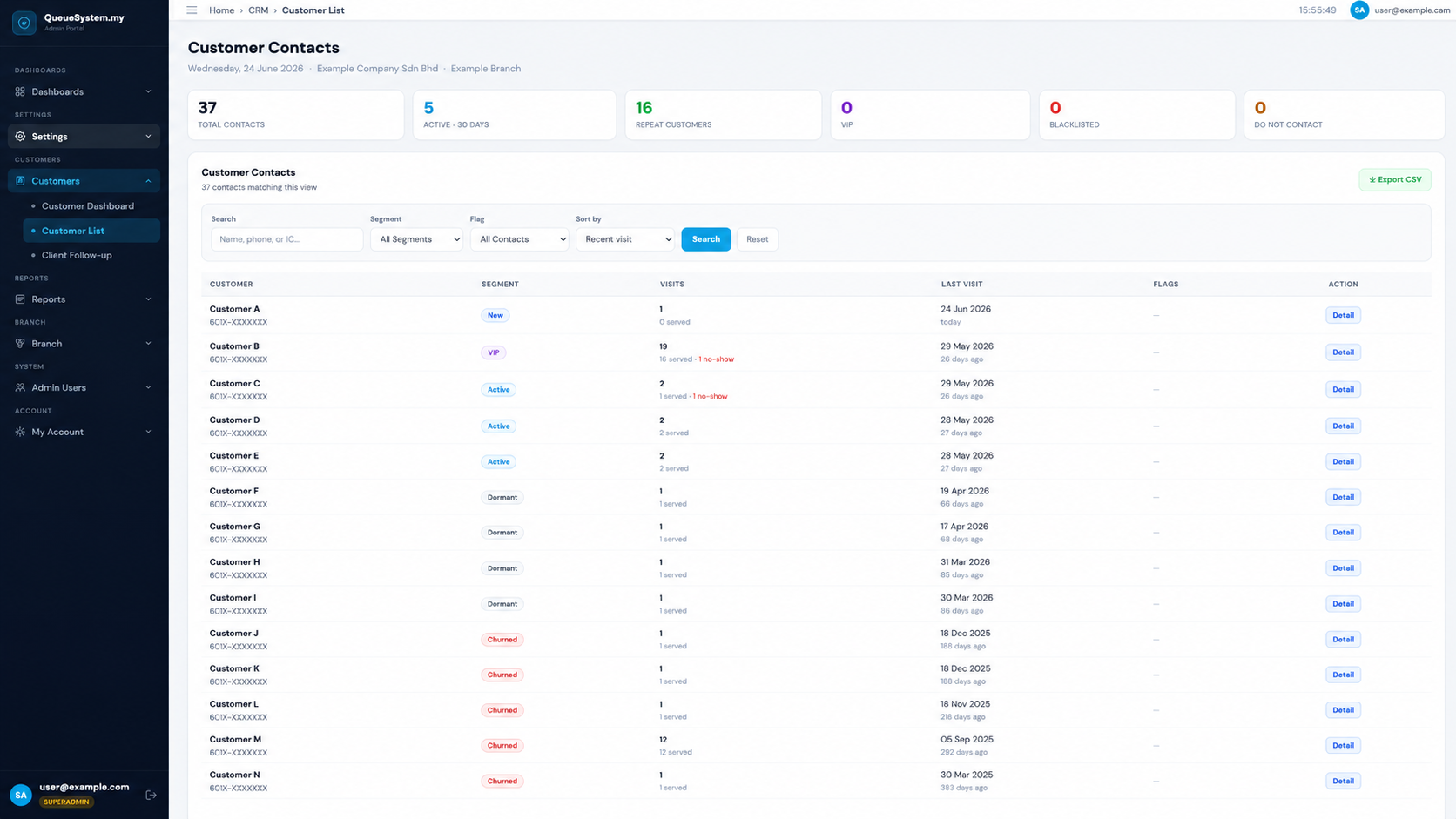Click the LAST VISIT column header
This screenshot has height=819, width=1456.
[x=961, y=285]
